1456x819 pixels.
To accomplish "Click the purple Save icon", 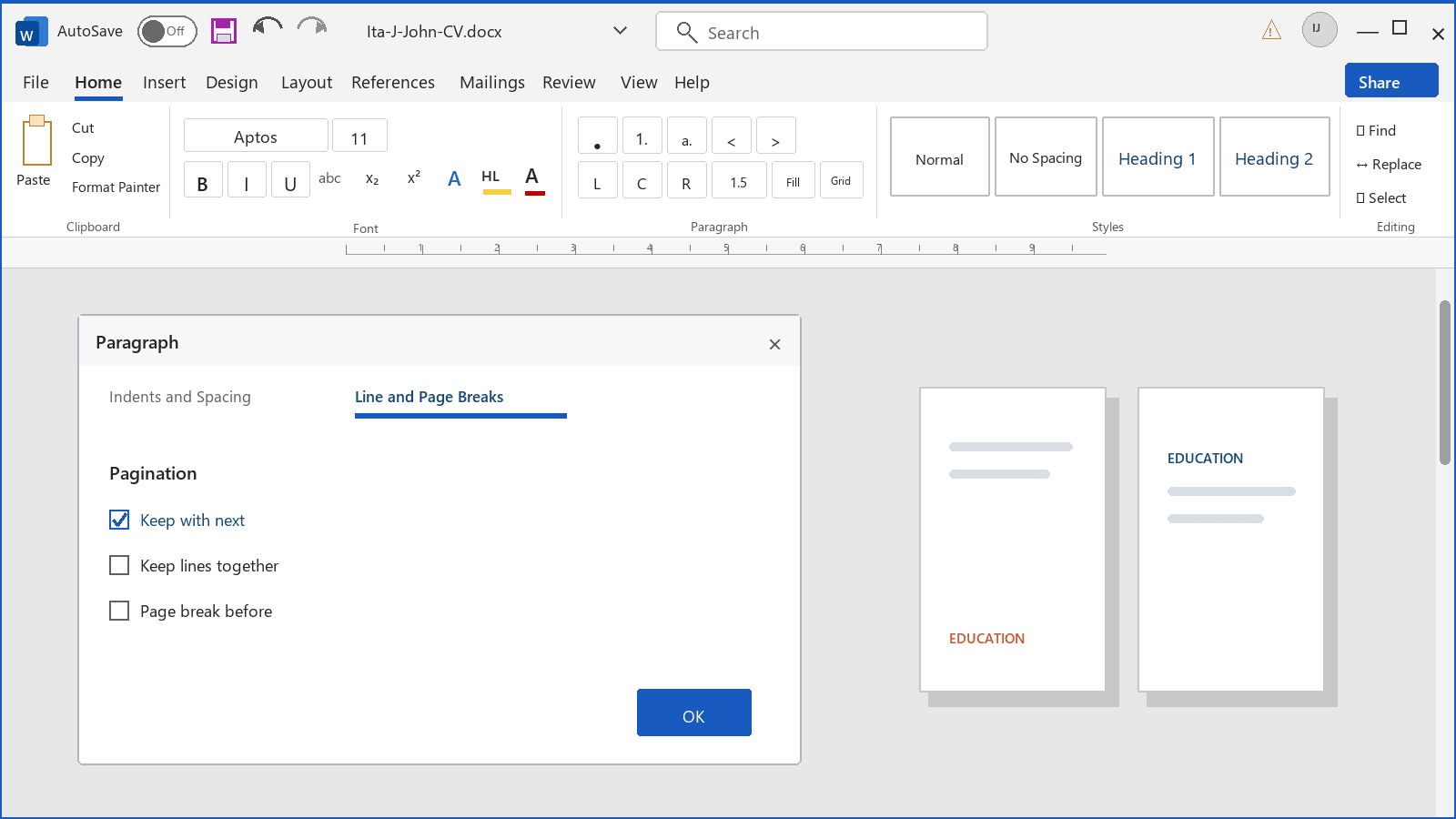I will pyautogui.click(x=224, y=31).
